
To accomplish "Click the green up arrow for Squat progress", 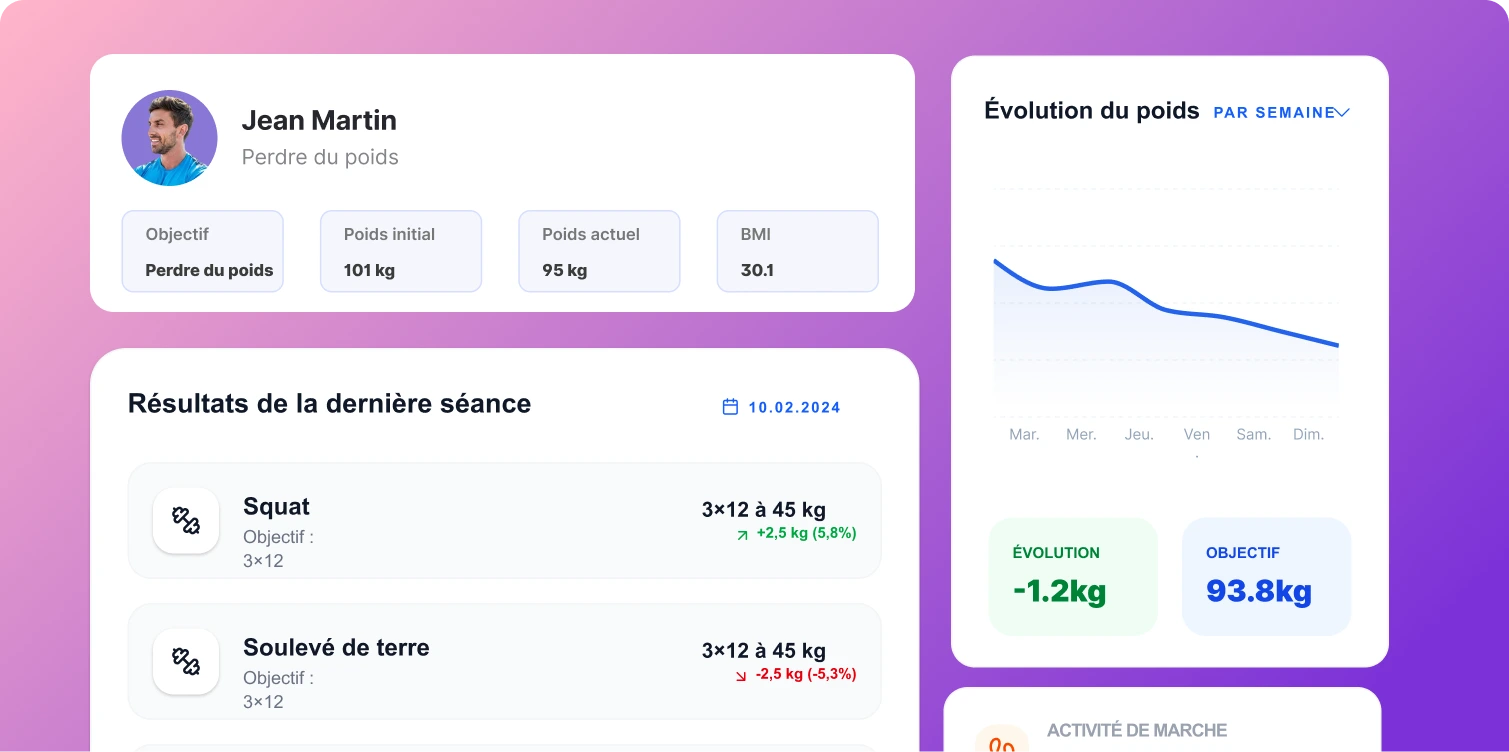I will [742, 535].
